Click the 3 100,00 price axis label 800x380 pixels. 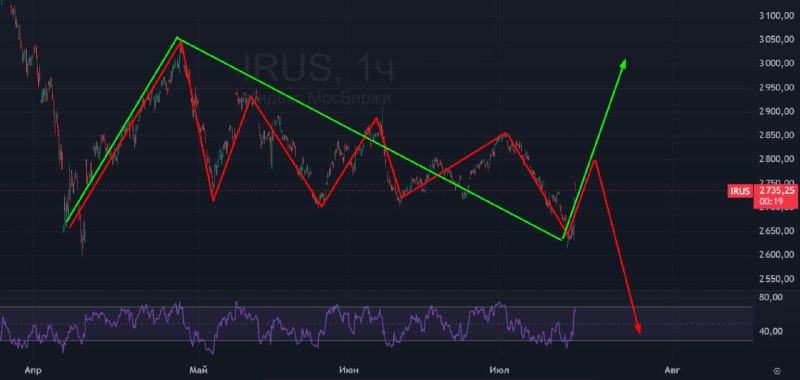click(776, 16)
